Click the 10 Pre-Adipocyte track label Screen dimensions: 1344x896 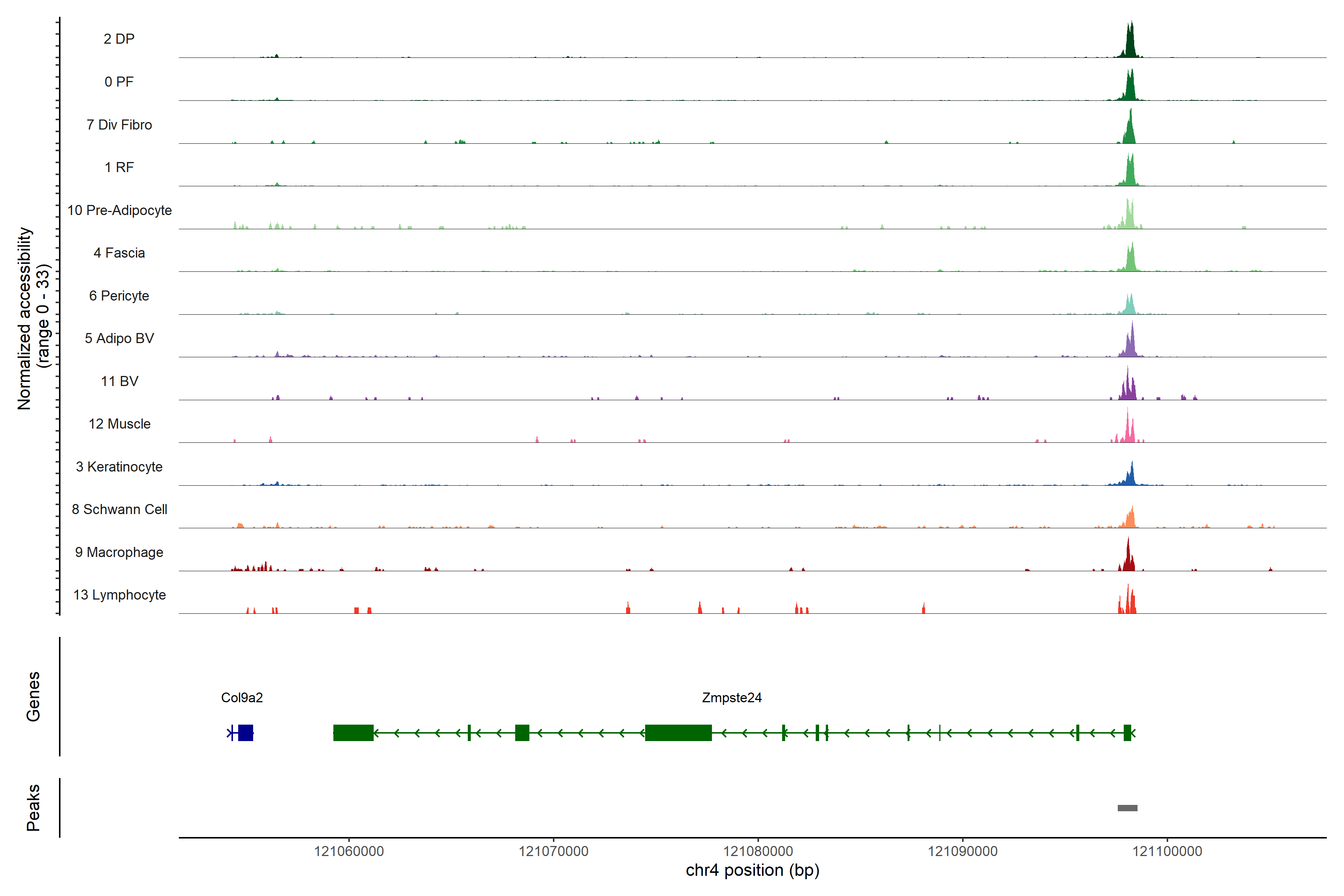pos(119,210)
